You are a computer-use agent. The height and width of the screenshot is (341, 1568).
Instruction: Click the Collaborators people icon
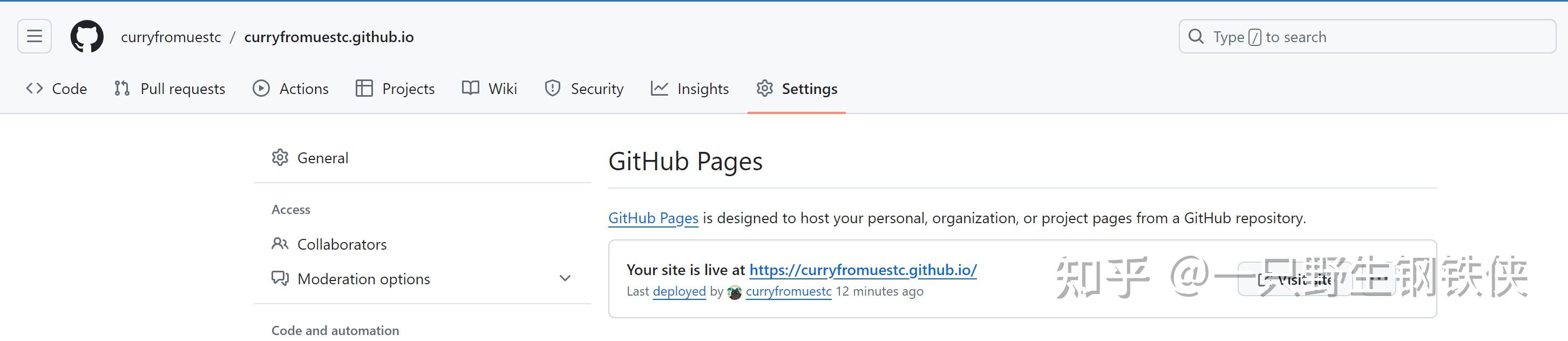tap(280, 244)
